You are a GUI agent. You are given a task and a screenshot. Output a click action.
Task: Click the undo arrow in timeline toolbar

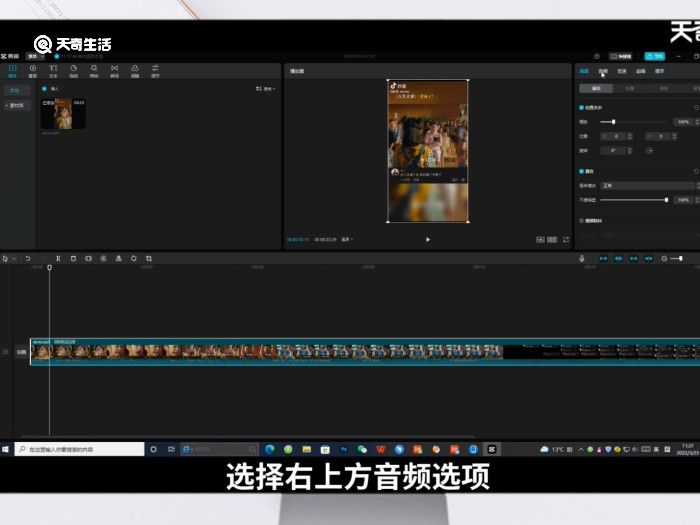(x=28, y=258)
